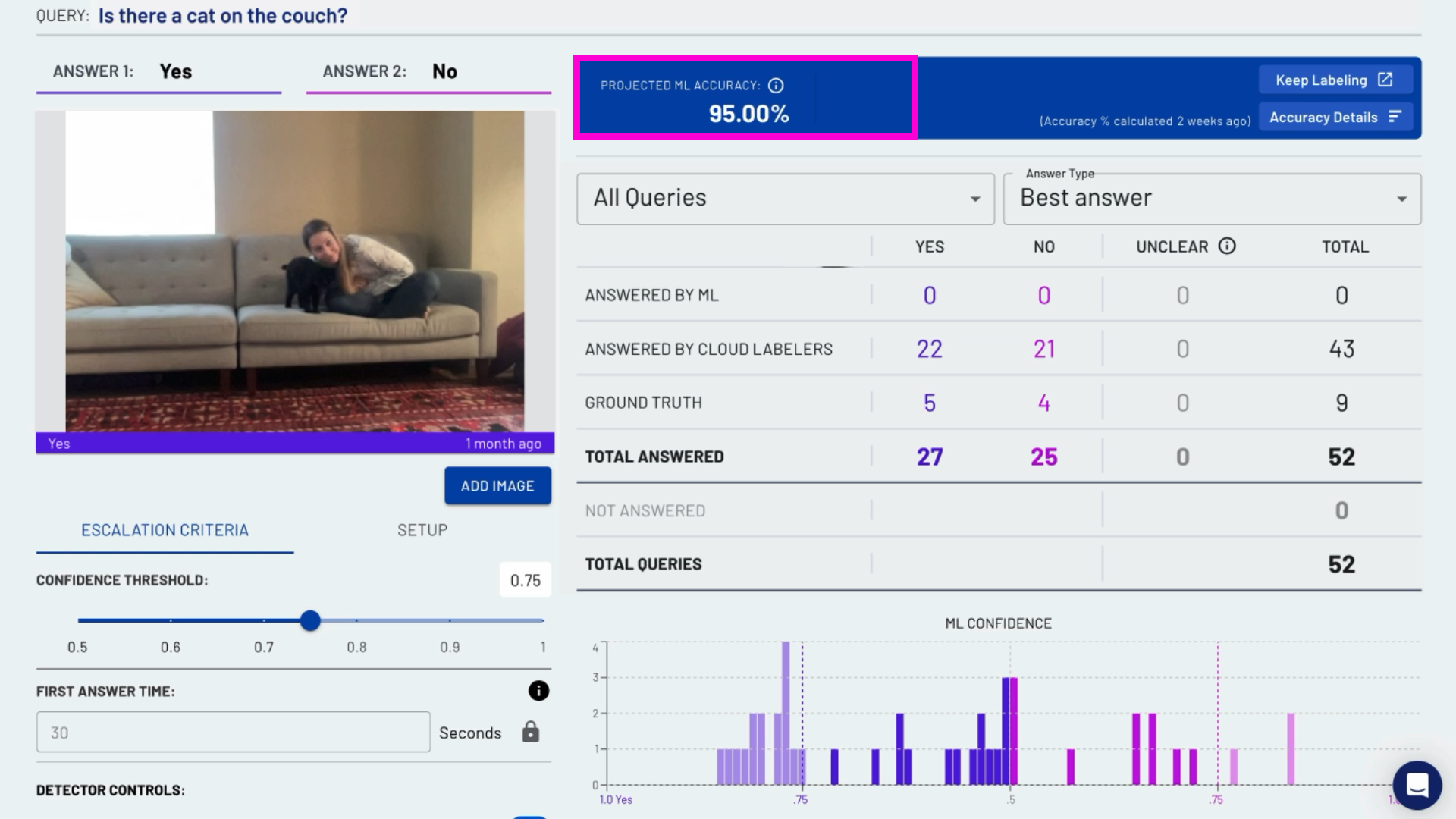Click the lock icon beside Seconds
Screen dimensions: 1456x819
(531, 732)
